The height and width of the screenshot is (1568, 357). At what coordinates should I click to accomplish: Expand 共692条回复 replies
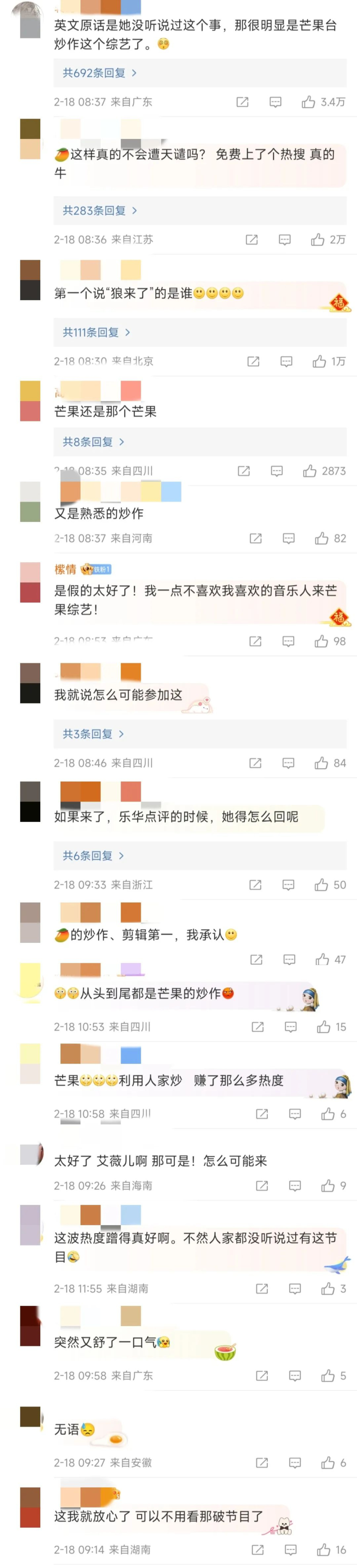click(100, 73)
